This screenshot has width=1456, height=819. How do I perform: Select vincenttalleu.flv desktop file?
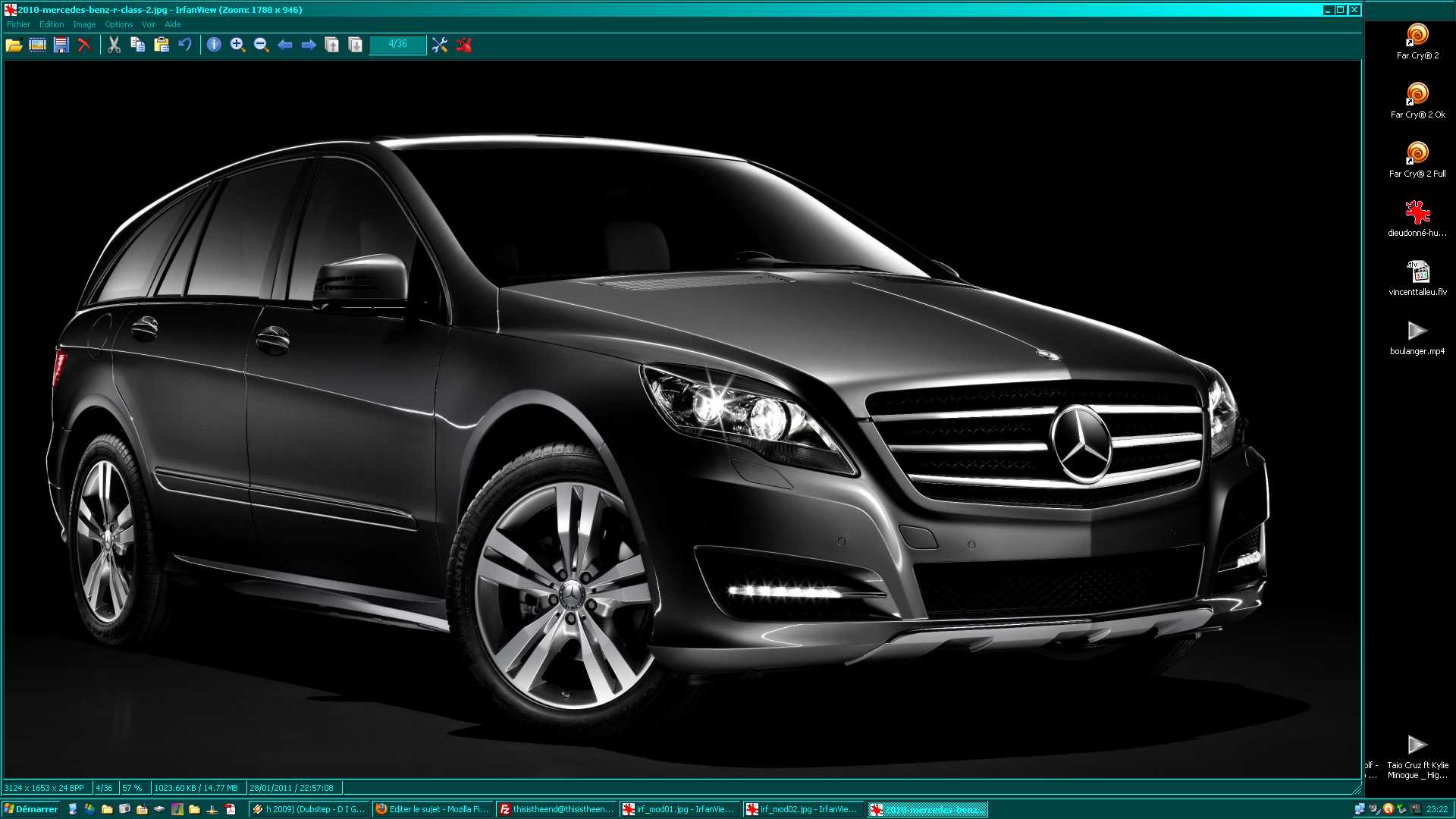click(1417, 278)
